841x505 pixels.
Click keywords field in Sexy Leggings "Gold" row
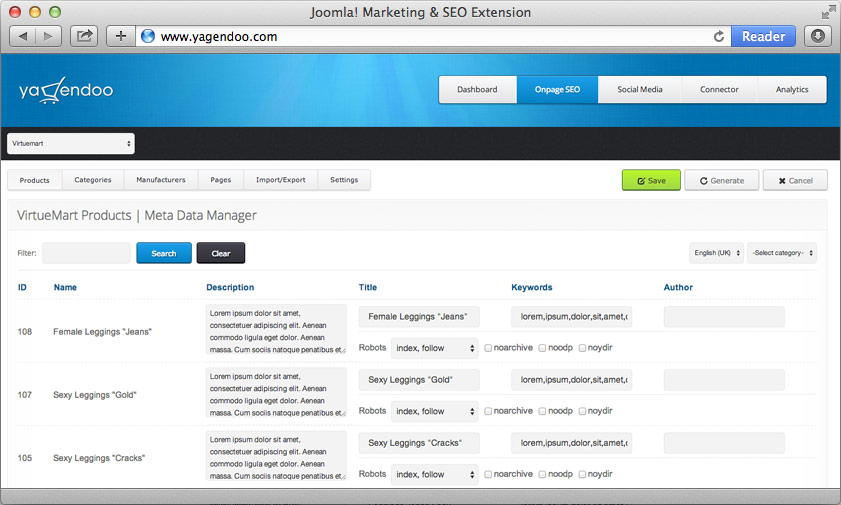point(571,380)
